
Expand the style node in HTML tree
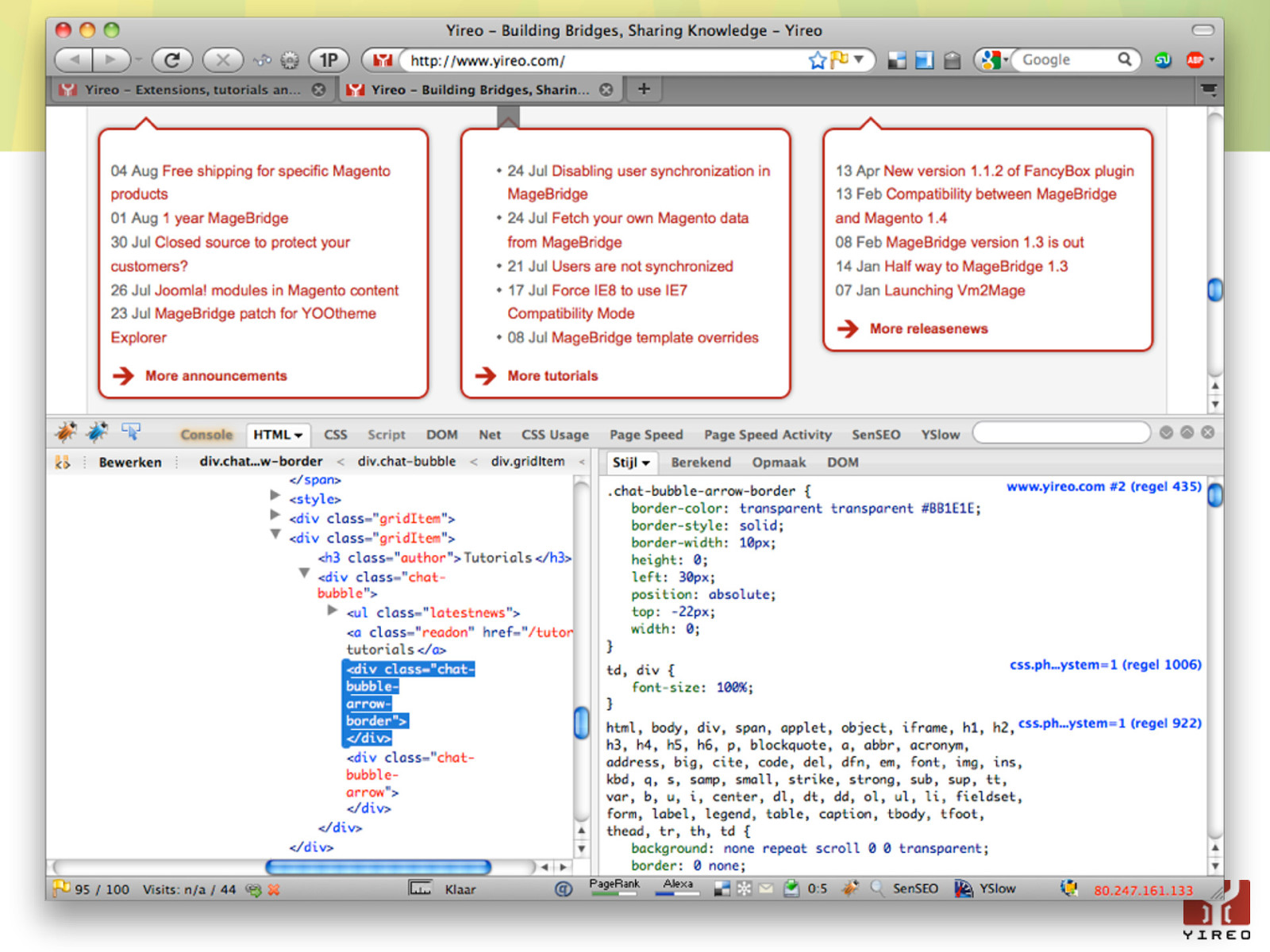point(275,495)
